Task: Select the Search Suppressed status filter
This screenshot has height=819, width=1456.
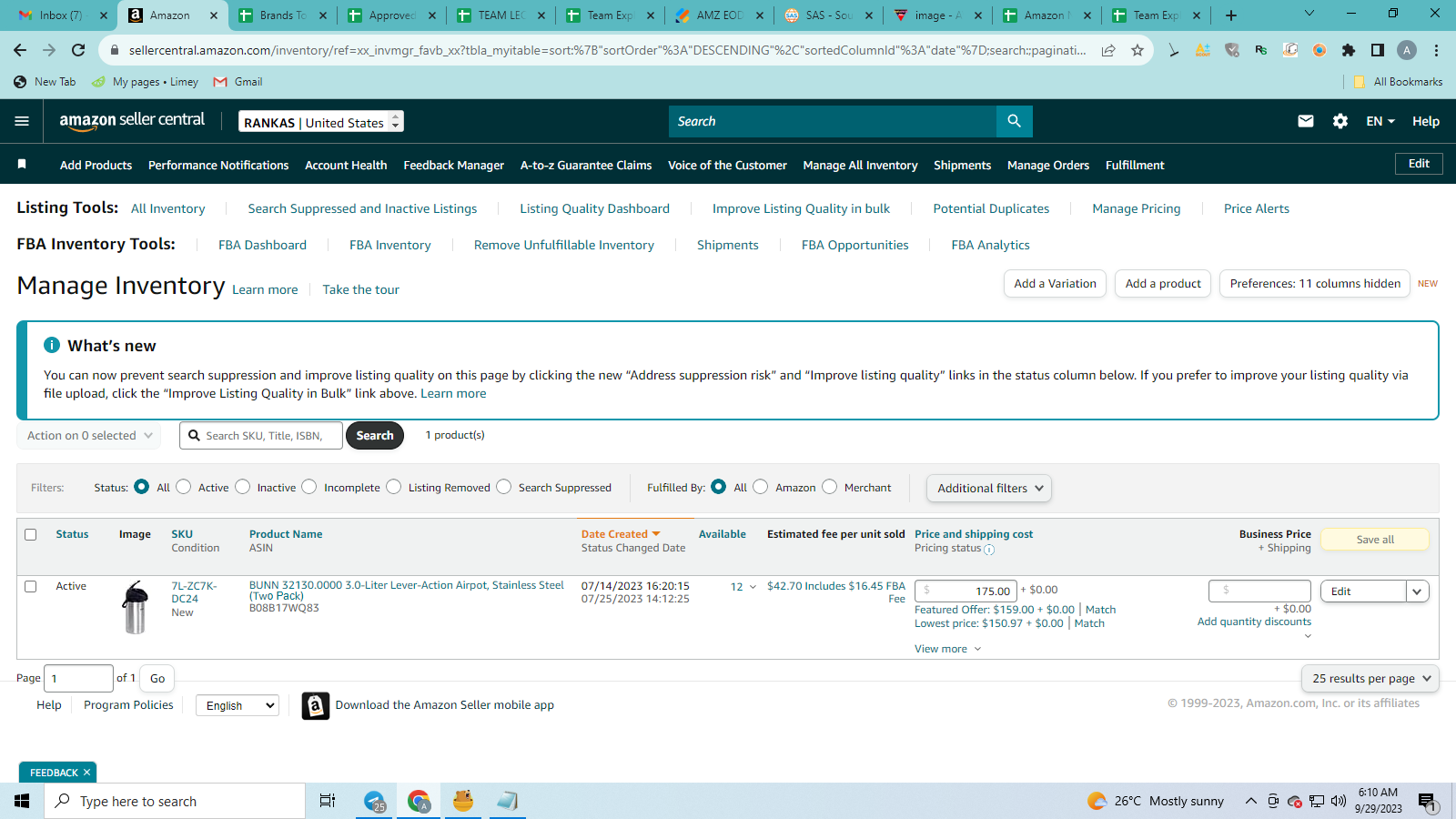Action: 504,487
